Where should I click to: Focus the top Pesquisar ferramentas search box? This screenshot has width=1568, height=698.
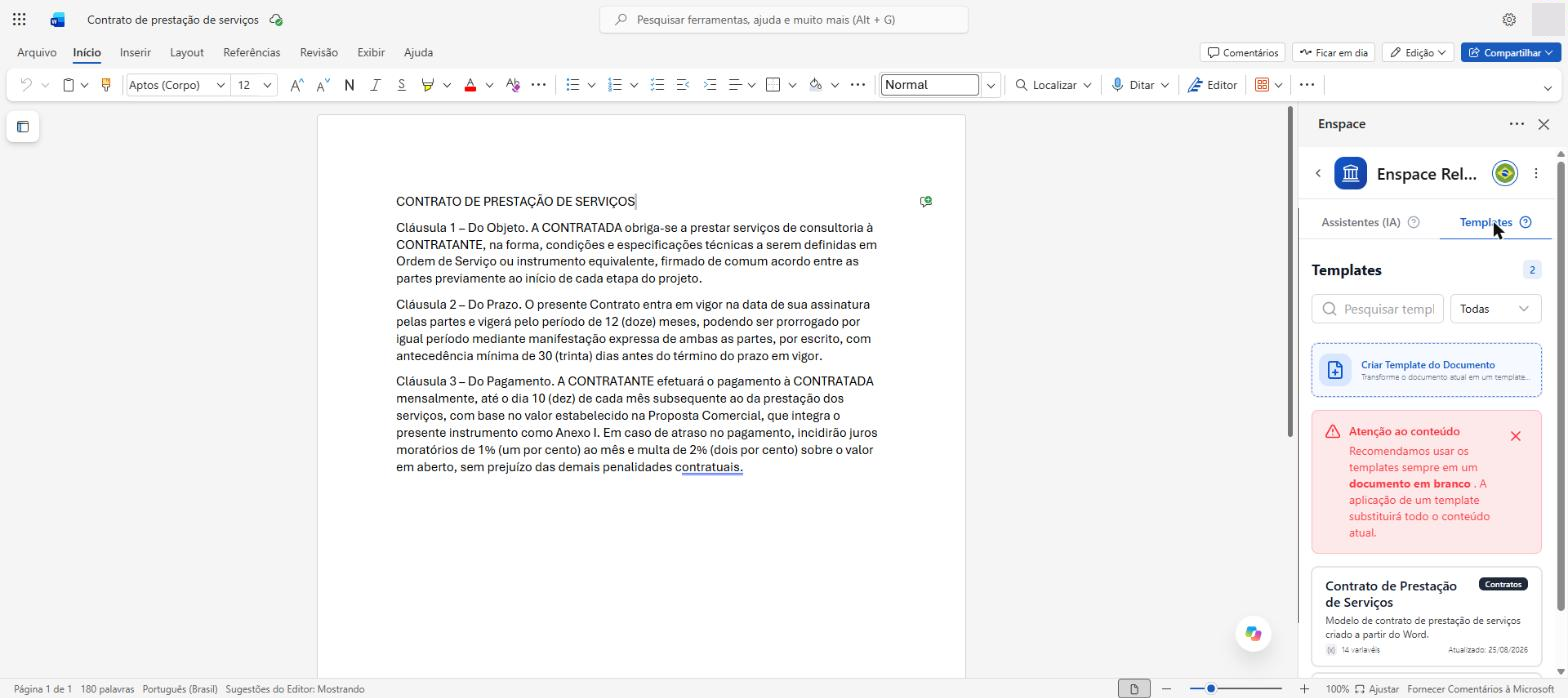[x=784, y=19]
